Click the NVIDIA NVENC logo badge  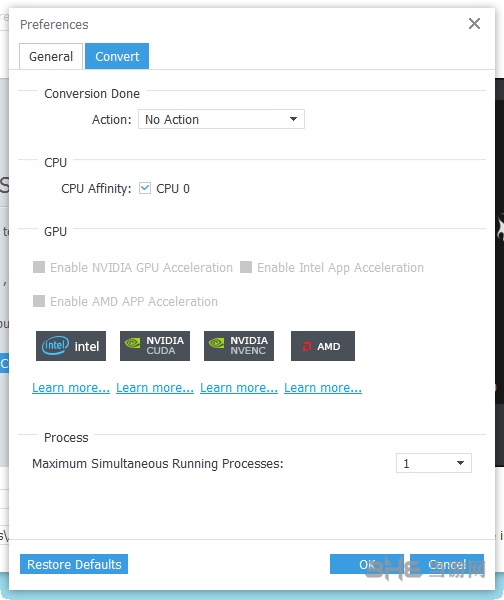[x=239, y=346]
